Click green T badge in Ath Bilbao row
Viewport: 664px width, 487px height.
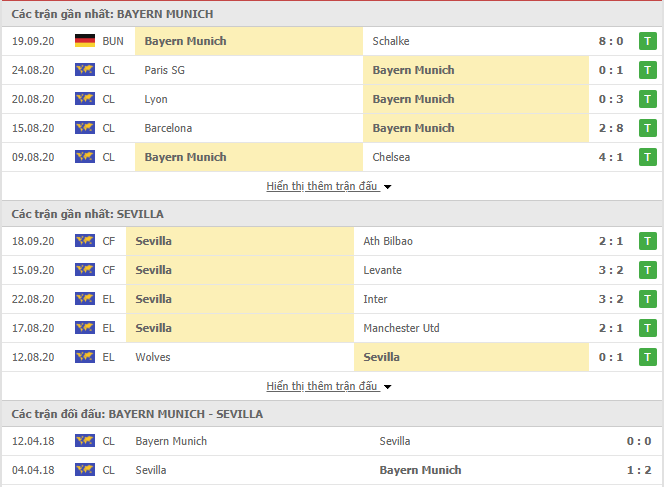(647, 241)
